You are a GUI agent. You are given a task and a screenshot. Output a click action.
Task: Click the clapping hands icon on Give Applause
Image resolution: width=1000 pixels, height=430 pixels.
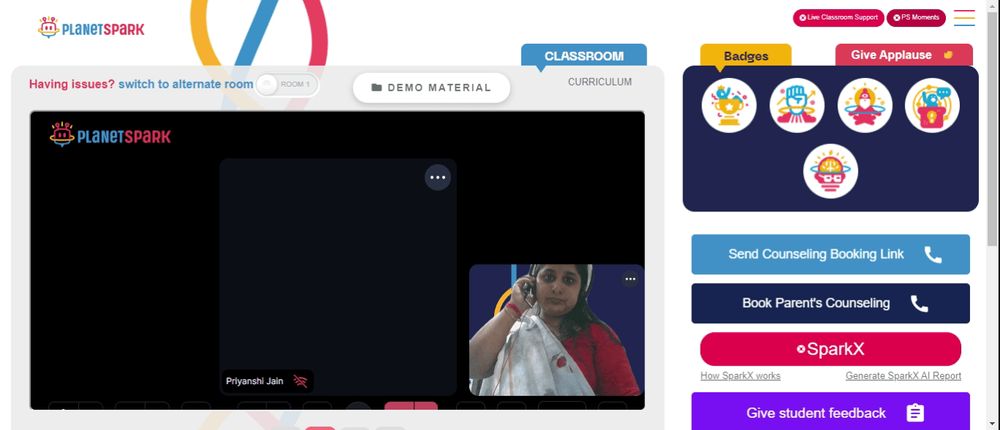click(x=948, y=55)
